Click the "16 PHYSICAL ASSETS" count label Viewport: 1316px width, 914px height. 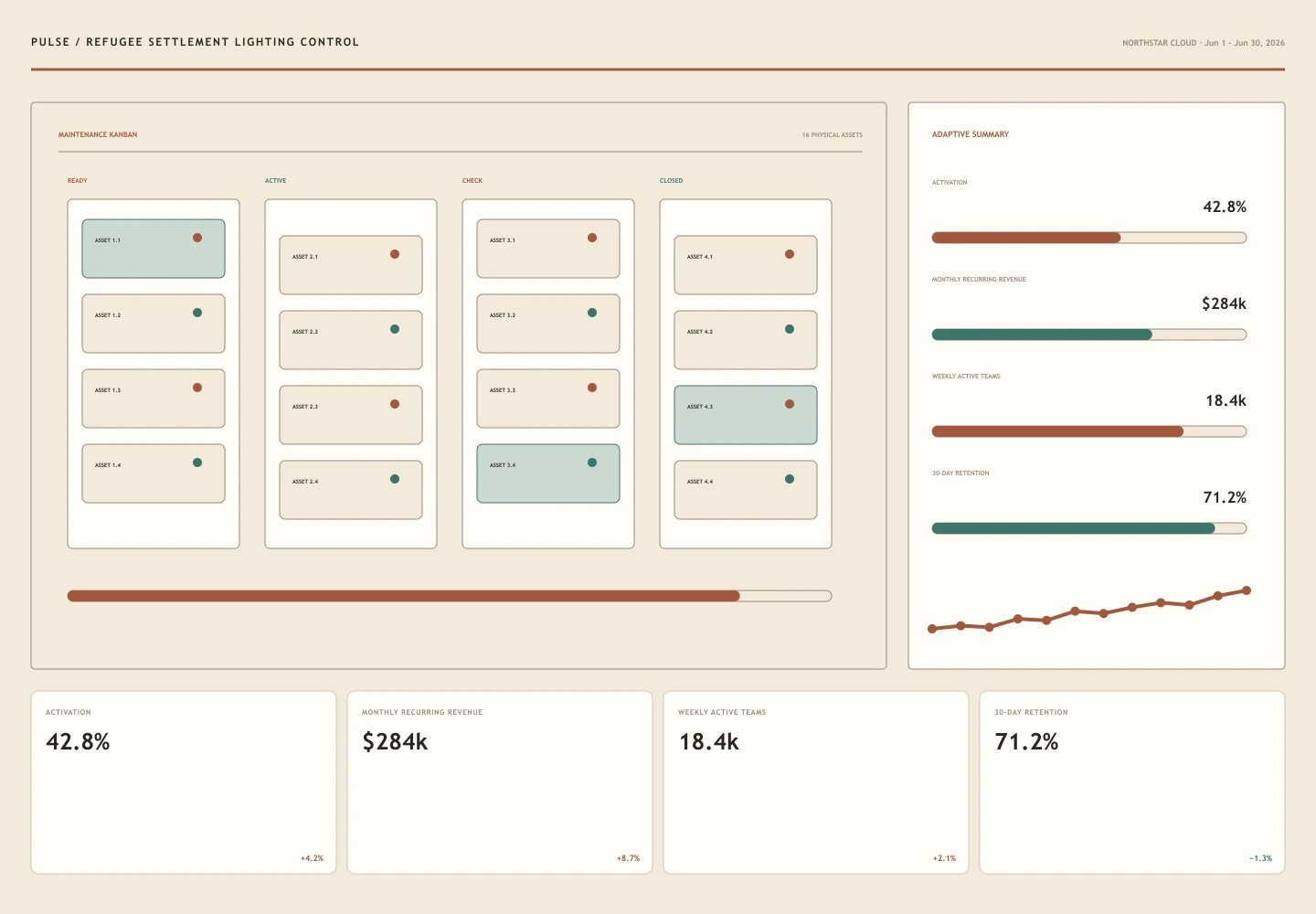(x=833, y=135)
